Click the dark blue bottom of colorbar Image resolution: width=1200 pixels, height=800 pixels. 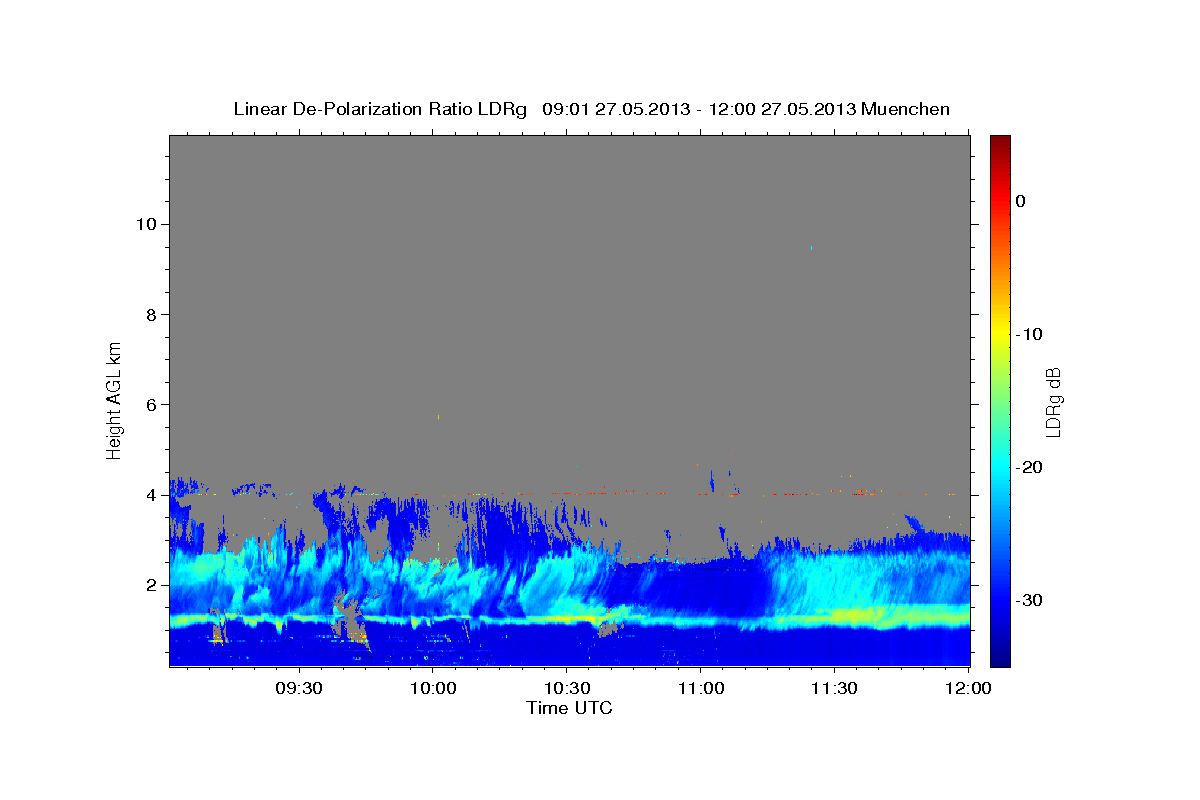point(1000,659)
